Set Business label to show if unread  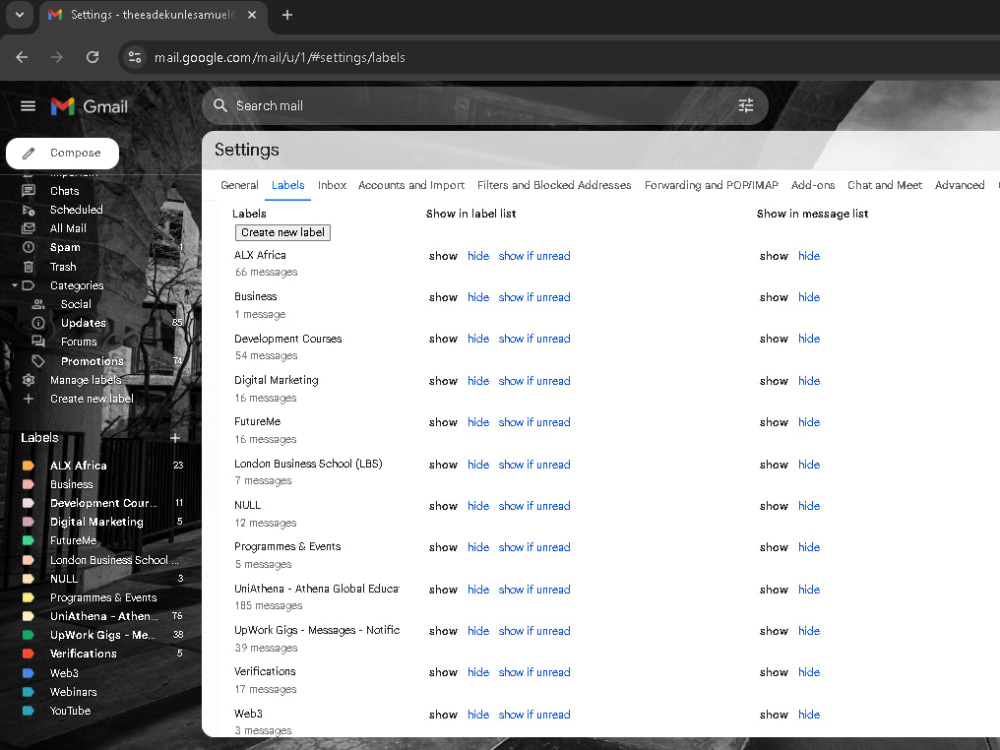click(x=534, y=297)
